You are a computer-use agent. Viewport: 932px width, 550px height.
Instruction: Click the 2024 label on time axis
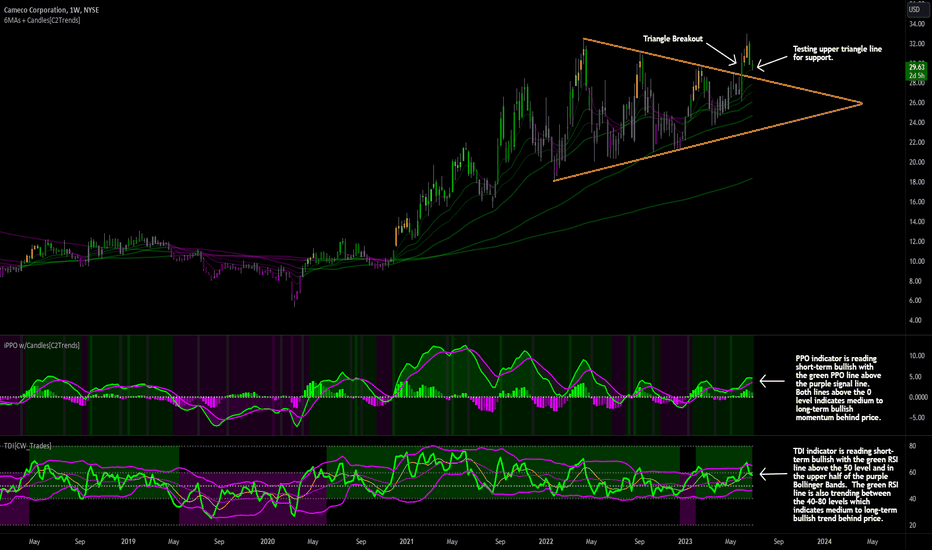pyautogui.click(x=824, y=542)
